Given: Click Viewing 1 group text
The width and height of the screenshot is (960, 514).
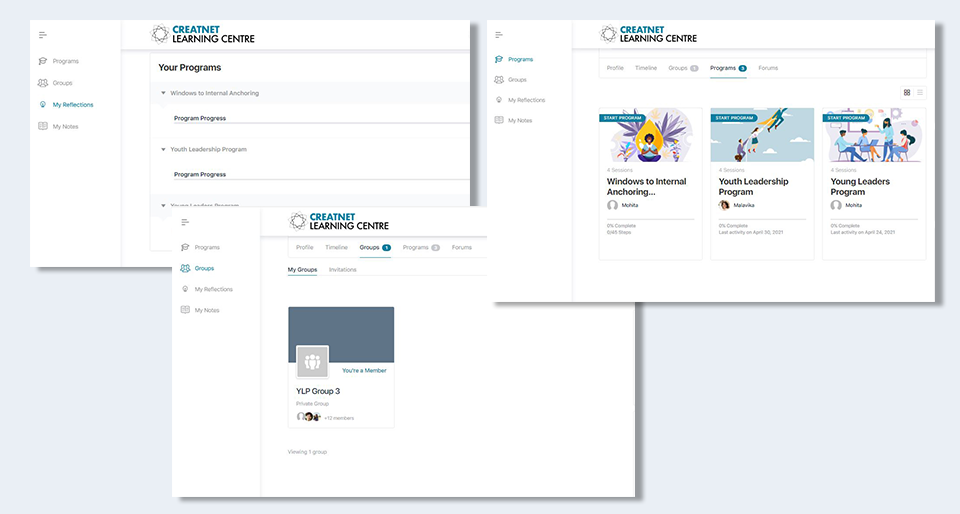Looking at the screenshot, I should tap(307, 452).
